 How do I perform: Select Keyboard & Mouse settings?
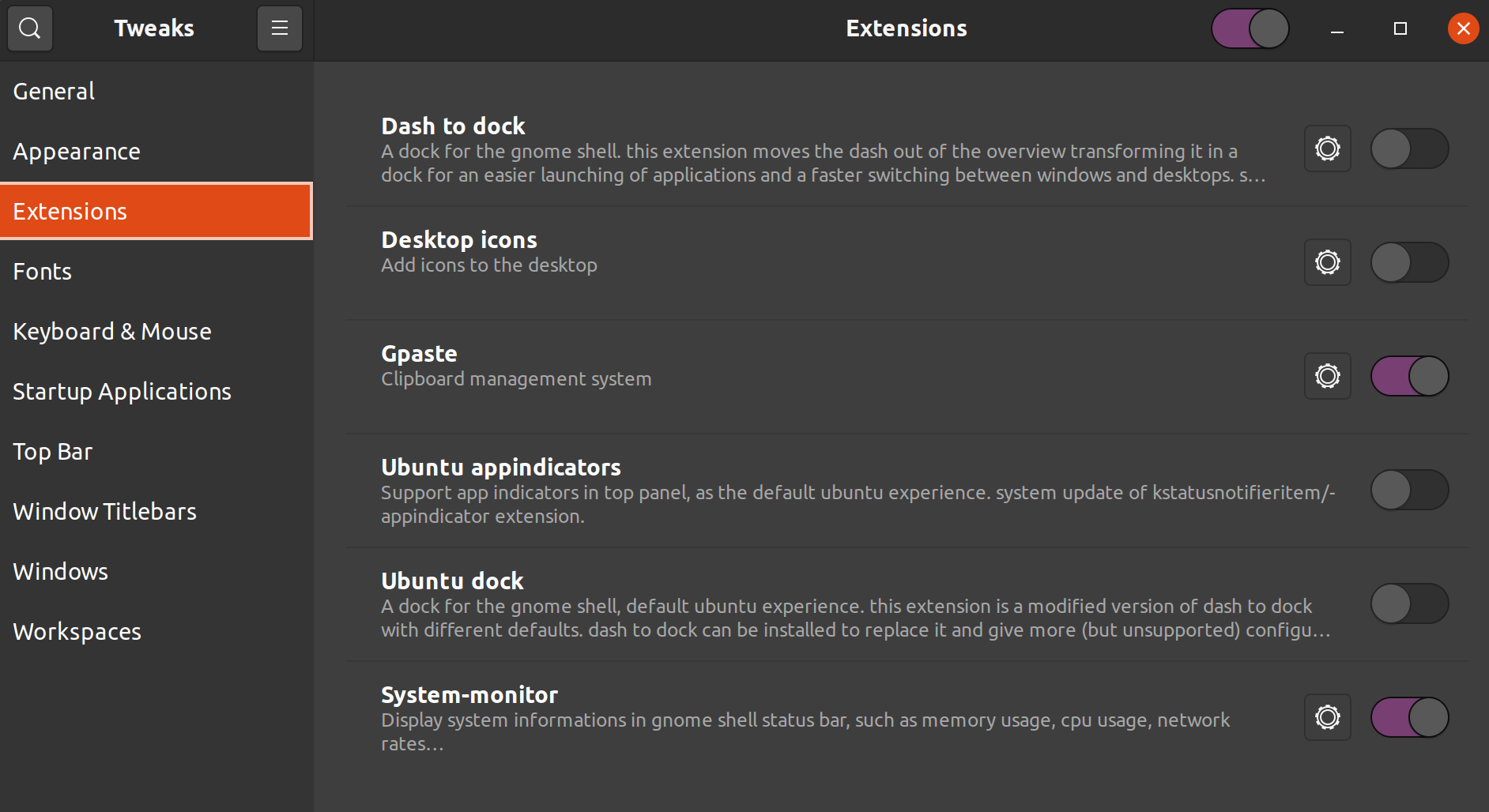pos(111,331)
